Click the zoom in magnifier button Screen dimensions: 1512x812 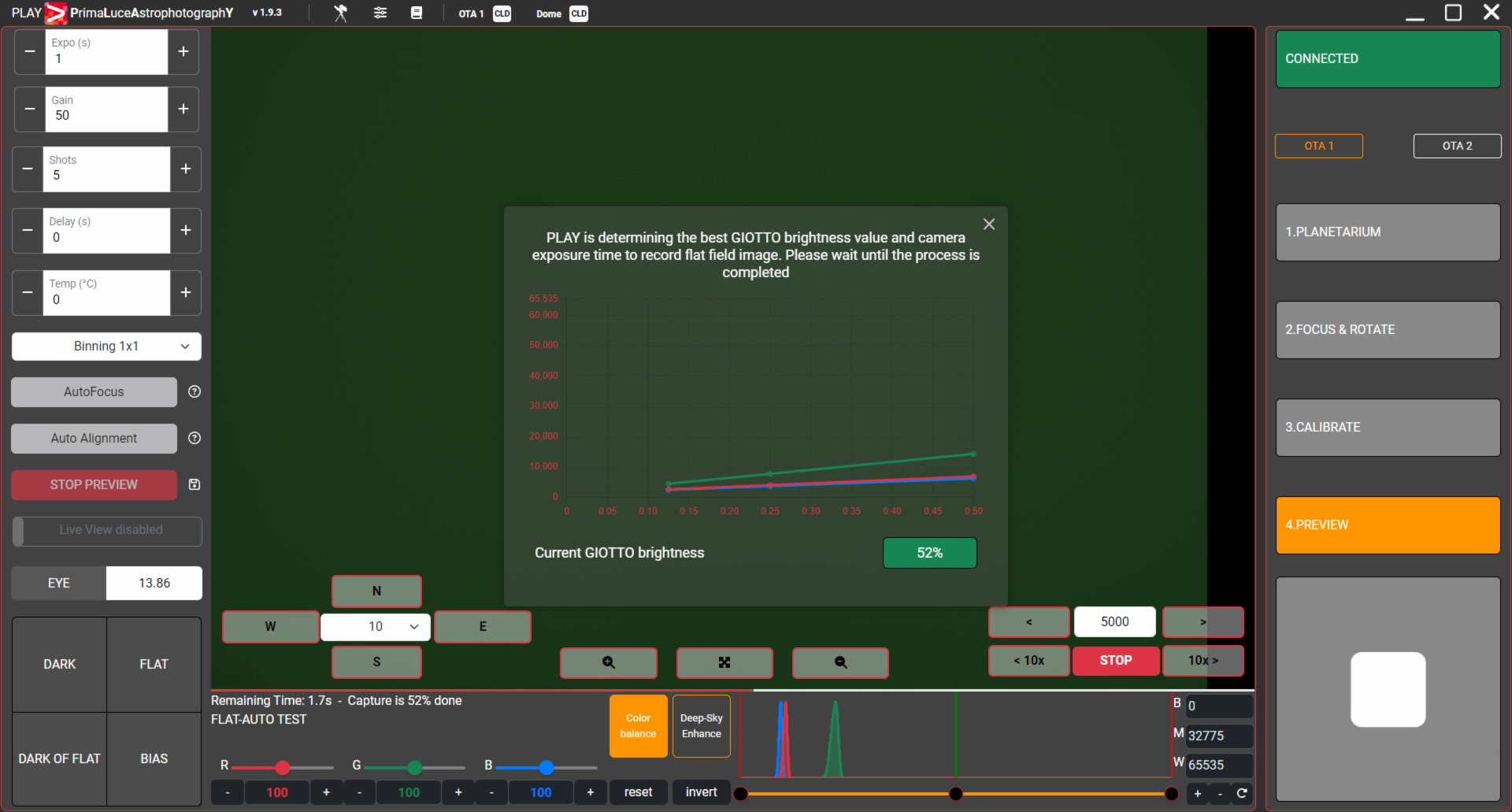click(x=609, y=662)
